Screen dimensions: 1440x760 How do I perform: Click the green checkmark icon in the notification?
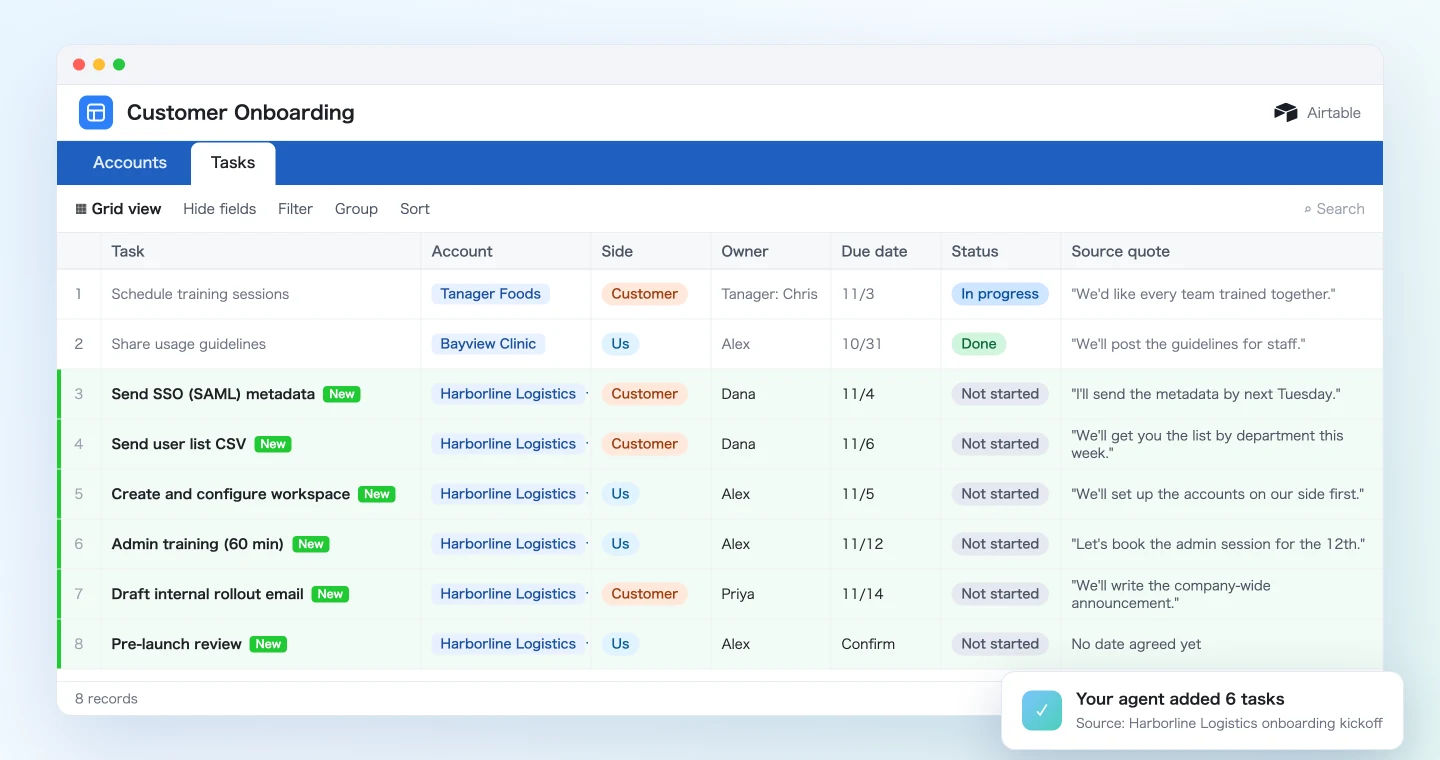pos(1042,710)
